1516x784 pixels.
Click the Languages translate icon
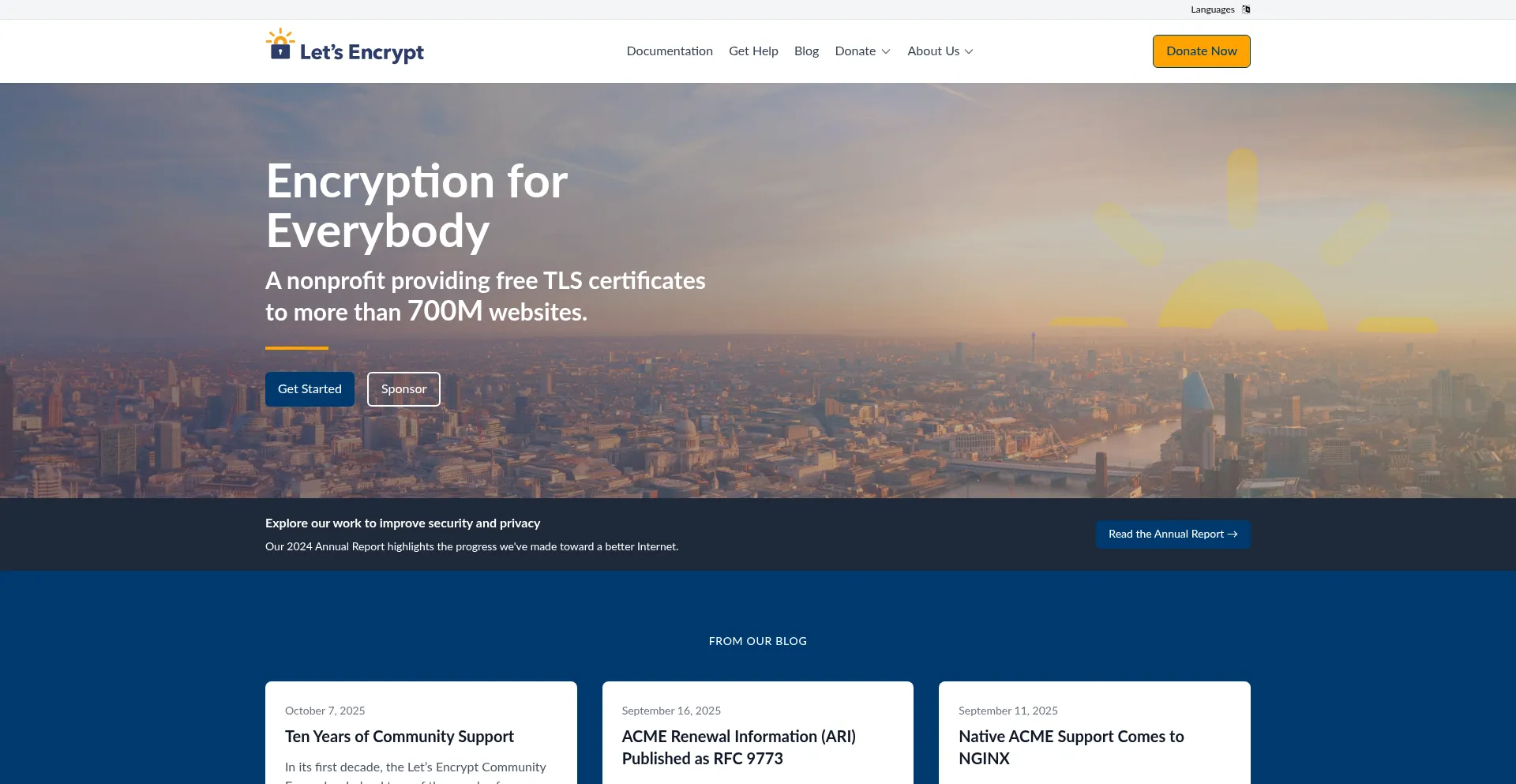1246,9
